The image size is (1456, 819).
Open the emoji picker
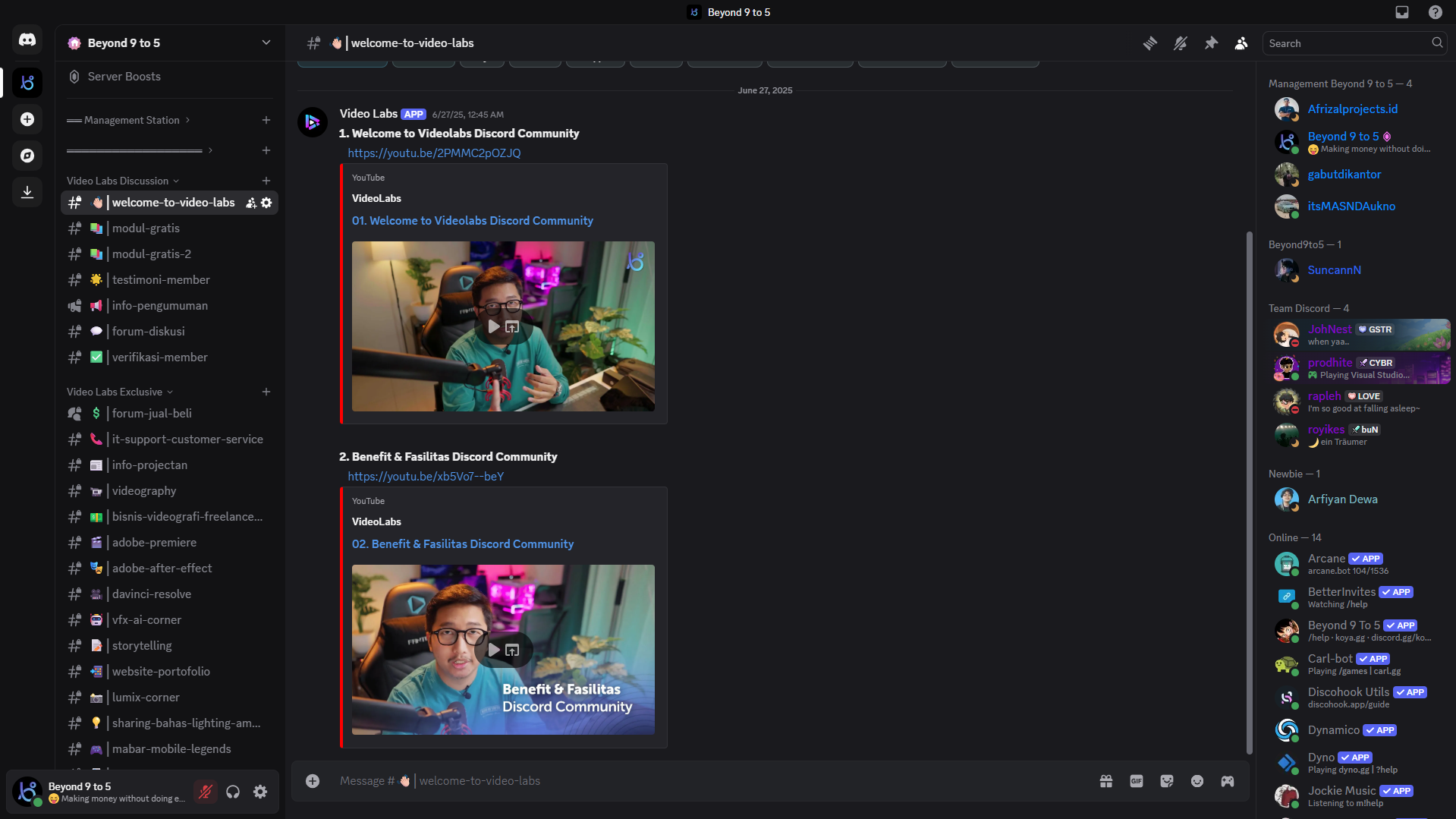point(1197,781)
